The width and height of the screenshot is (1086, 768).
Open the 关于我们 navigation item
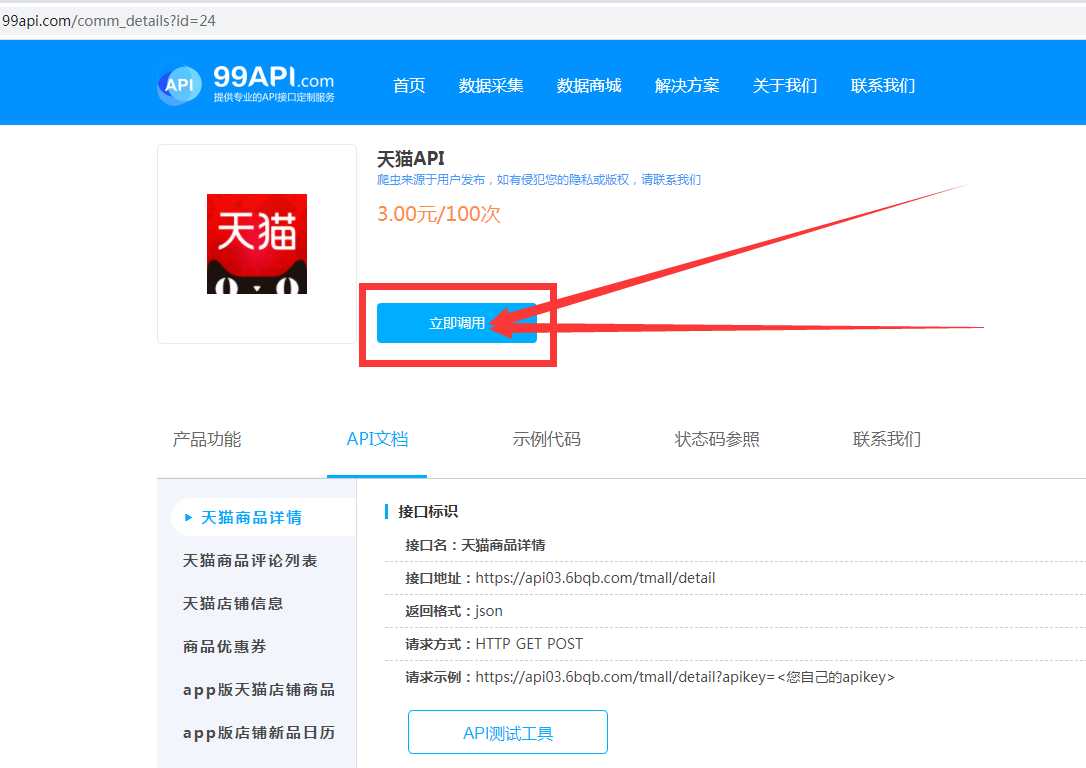pyautogui.click(x=785, y=85)
